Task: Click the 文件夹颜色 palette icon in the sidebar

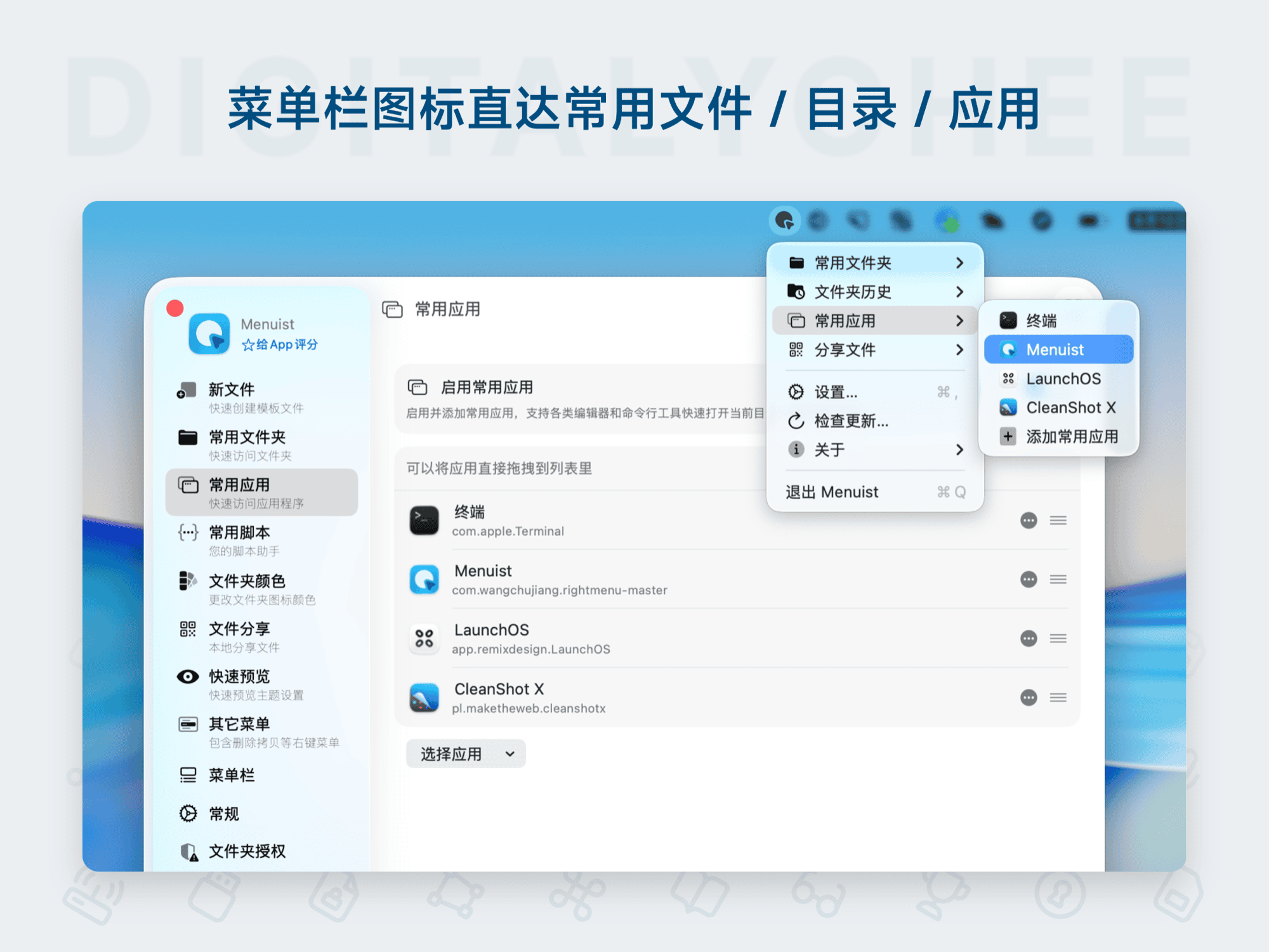Action: pos(188,580)
